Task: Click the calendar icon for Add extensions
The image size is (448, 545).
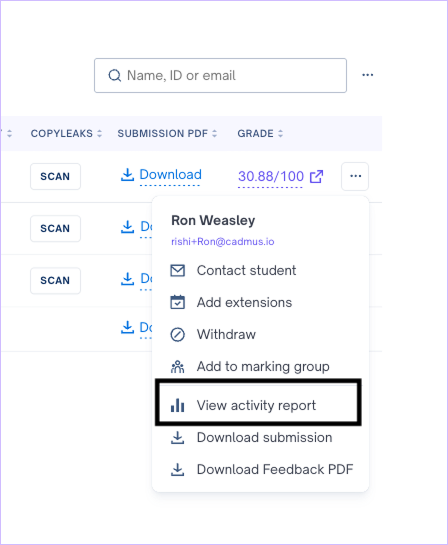Action: [178, 302]
